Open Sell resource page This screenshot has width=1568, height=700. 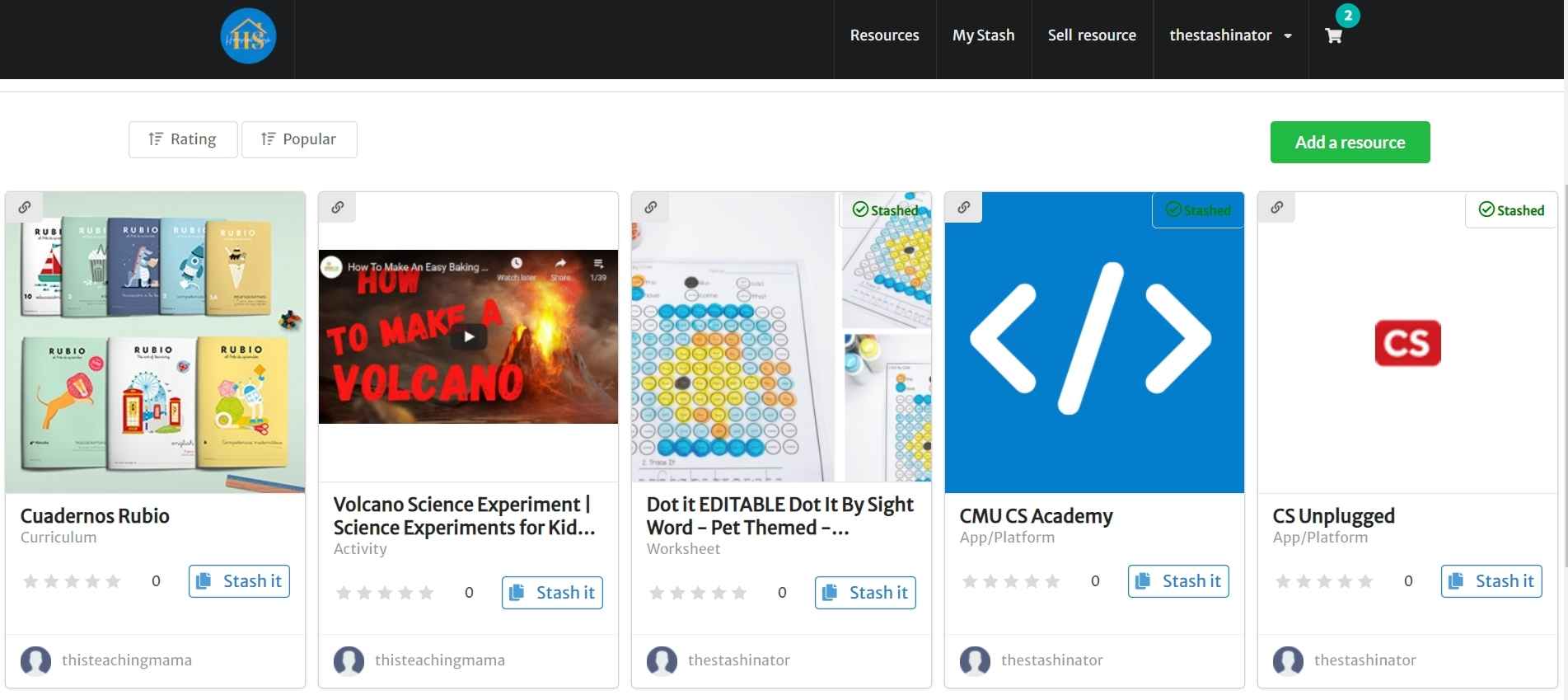click(1092, 35)
